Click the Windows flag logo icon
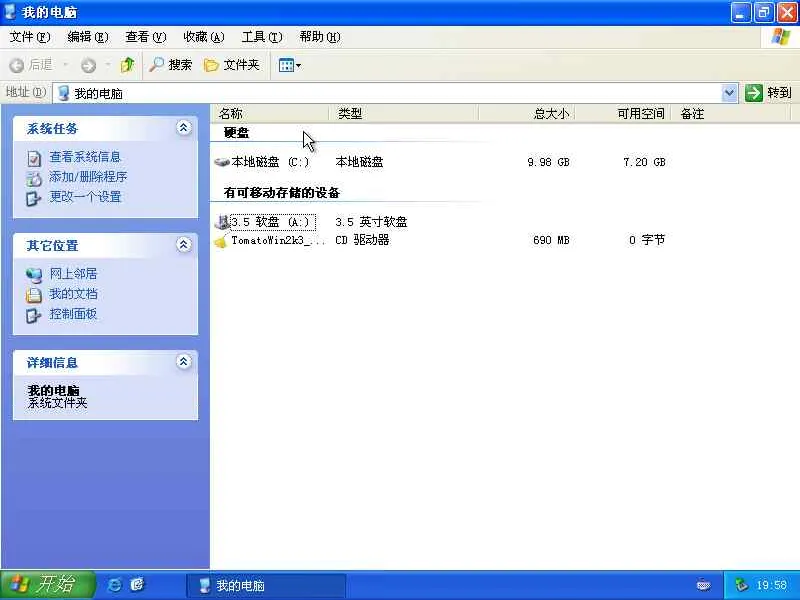 [x=780, y=37]
